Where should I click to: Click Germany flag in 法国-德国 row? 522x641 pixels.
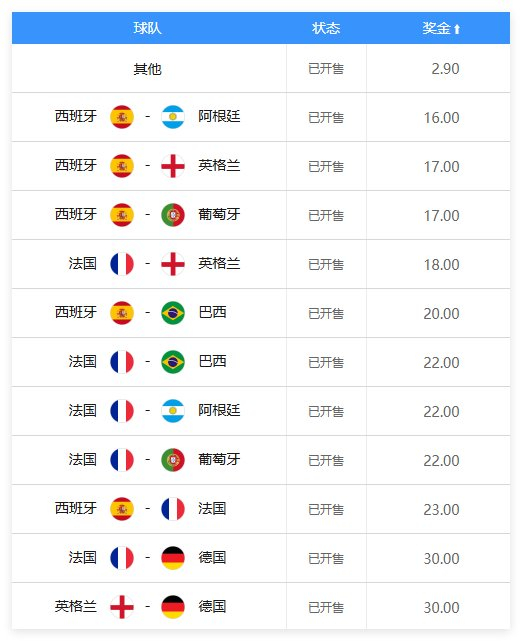173,558
